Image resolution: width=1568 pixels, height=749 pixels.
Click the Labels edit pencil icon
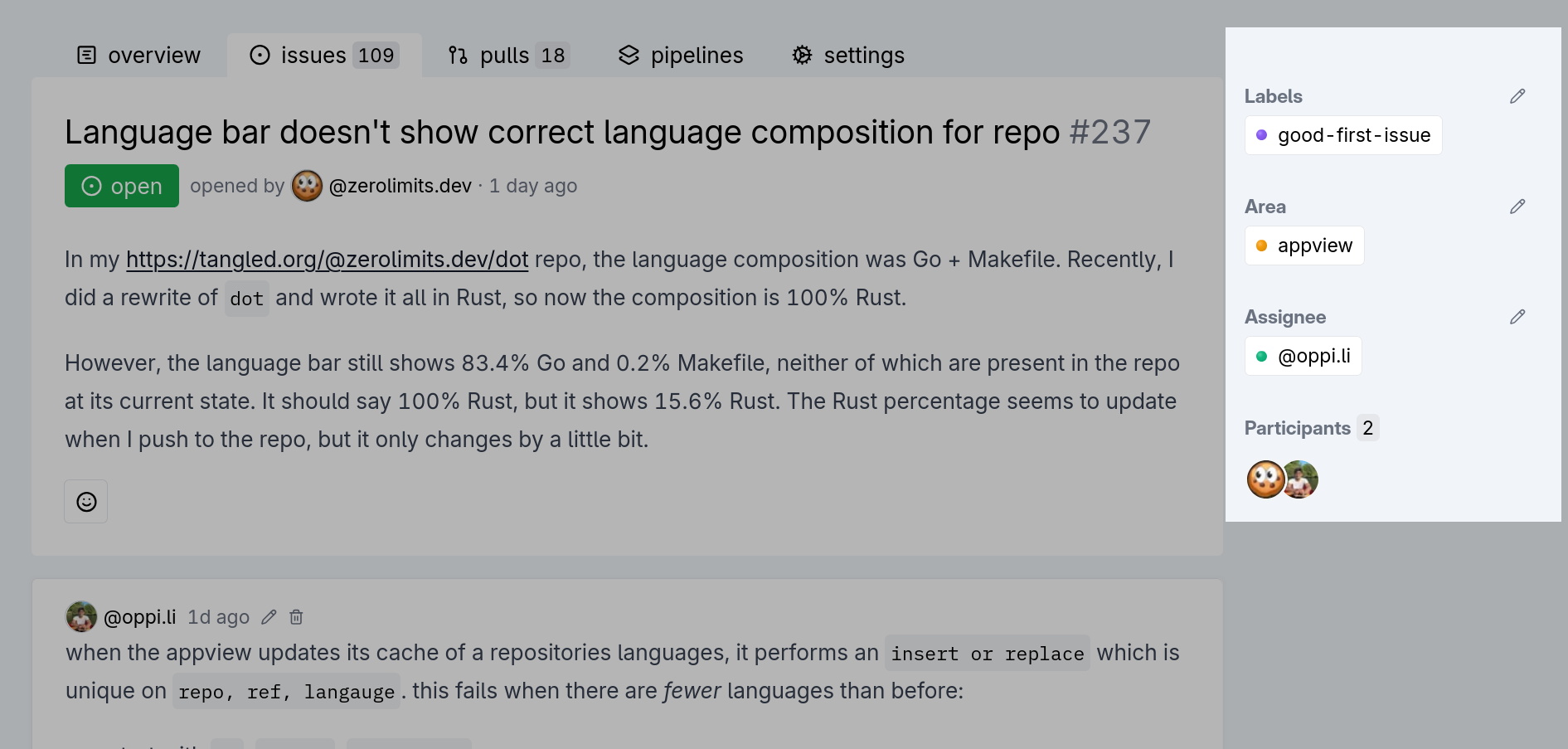click(1517, 96)
